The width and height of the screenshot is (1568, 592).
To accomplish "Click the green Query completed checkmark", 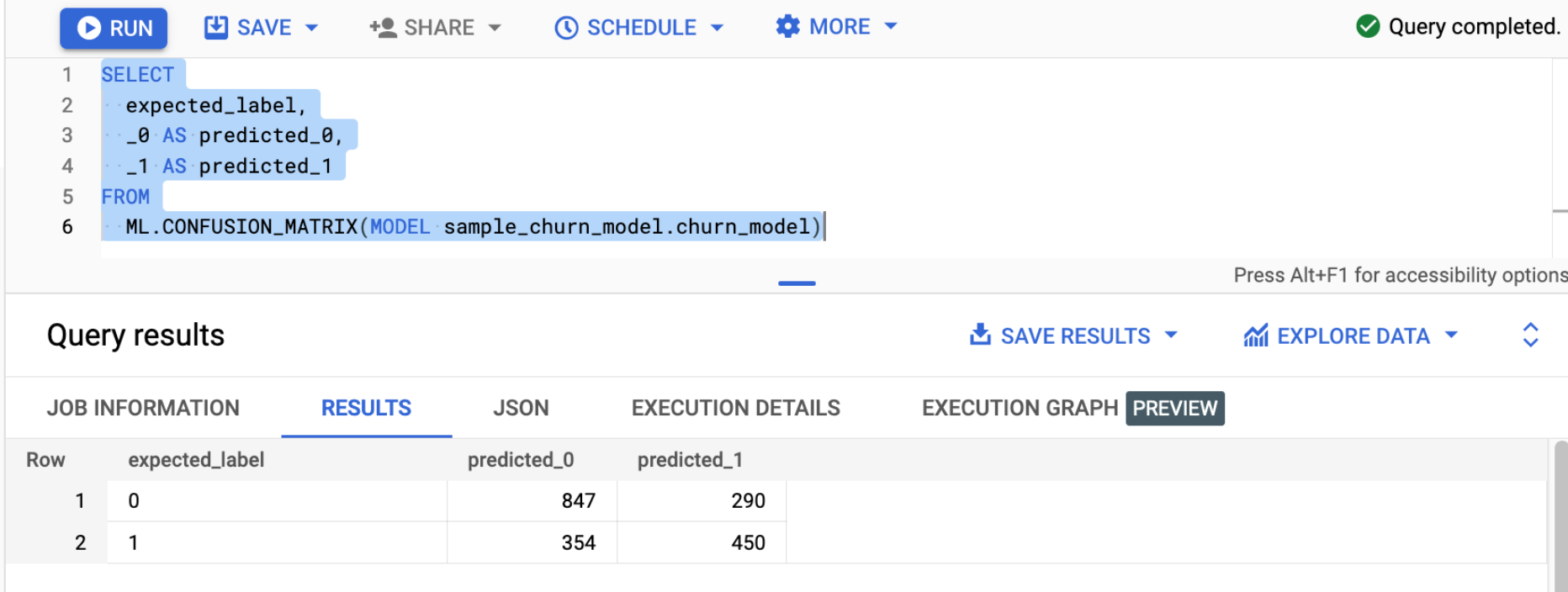I will click(x=1368, y=27).
